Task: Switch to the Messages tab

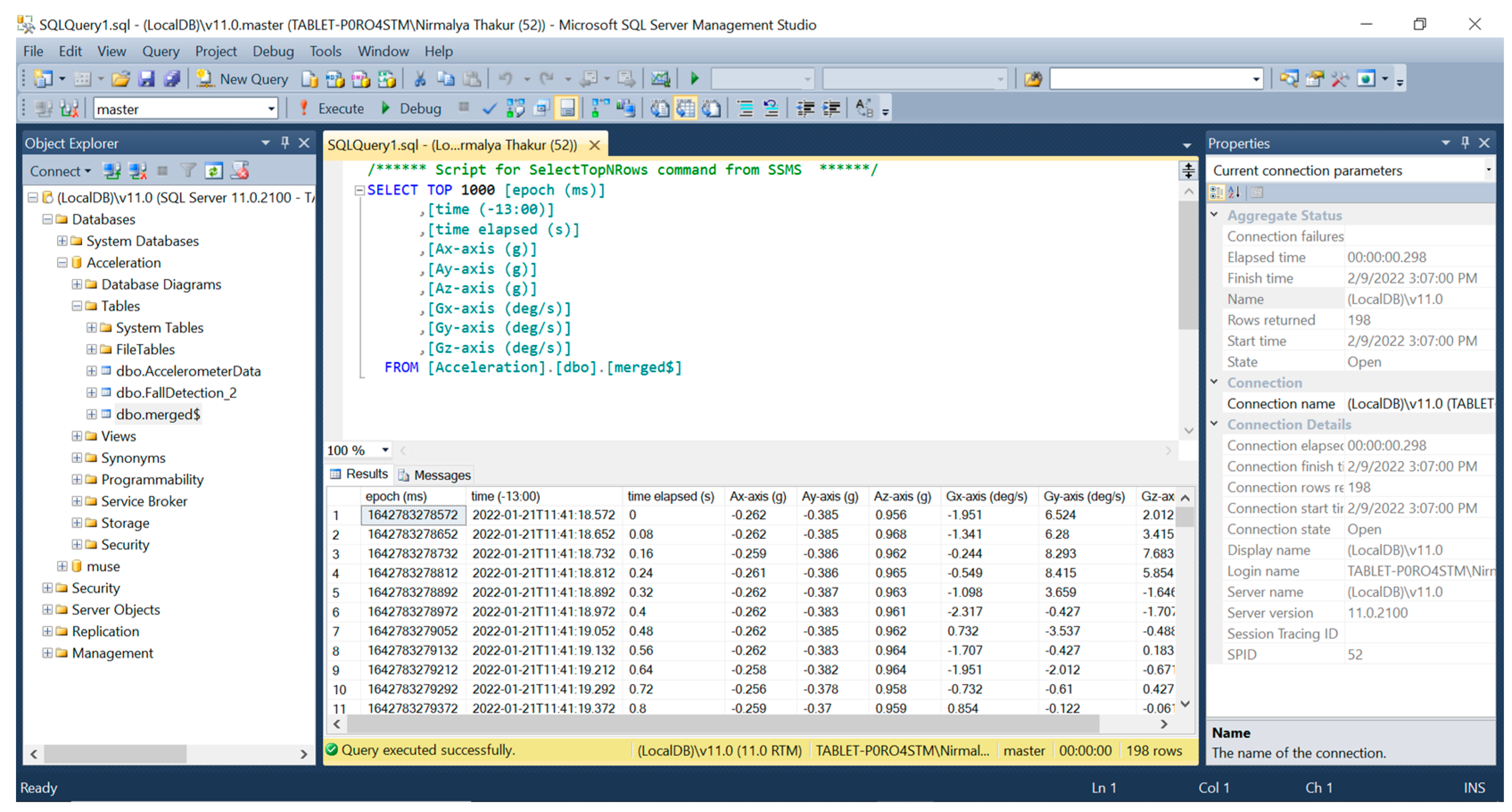Action: (x=435, y=475)
